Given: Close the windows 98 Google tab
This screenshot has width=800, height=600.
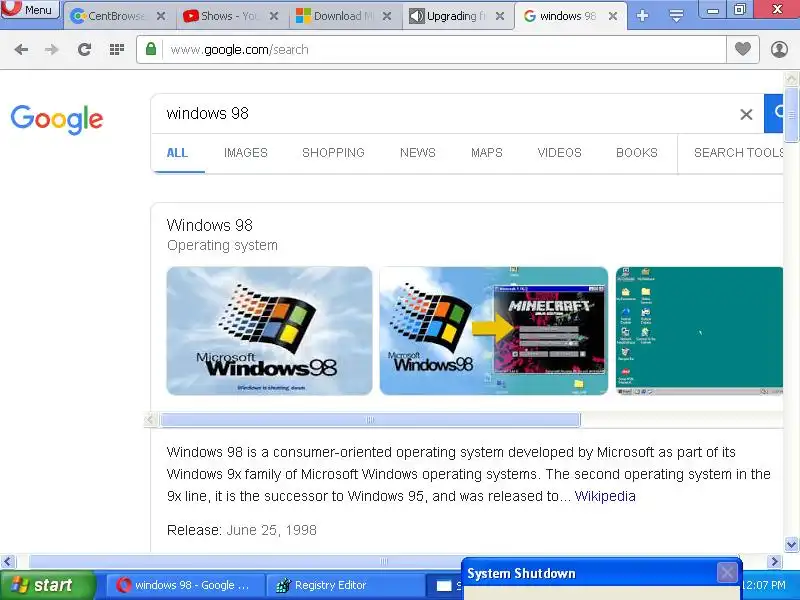Looking at the screenshot, I should tap(613, 16).
